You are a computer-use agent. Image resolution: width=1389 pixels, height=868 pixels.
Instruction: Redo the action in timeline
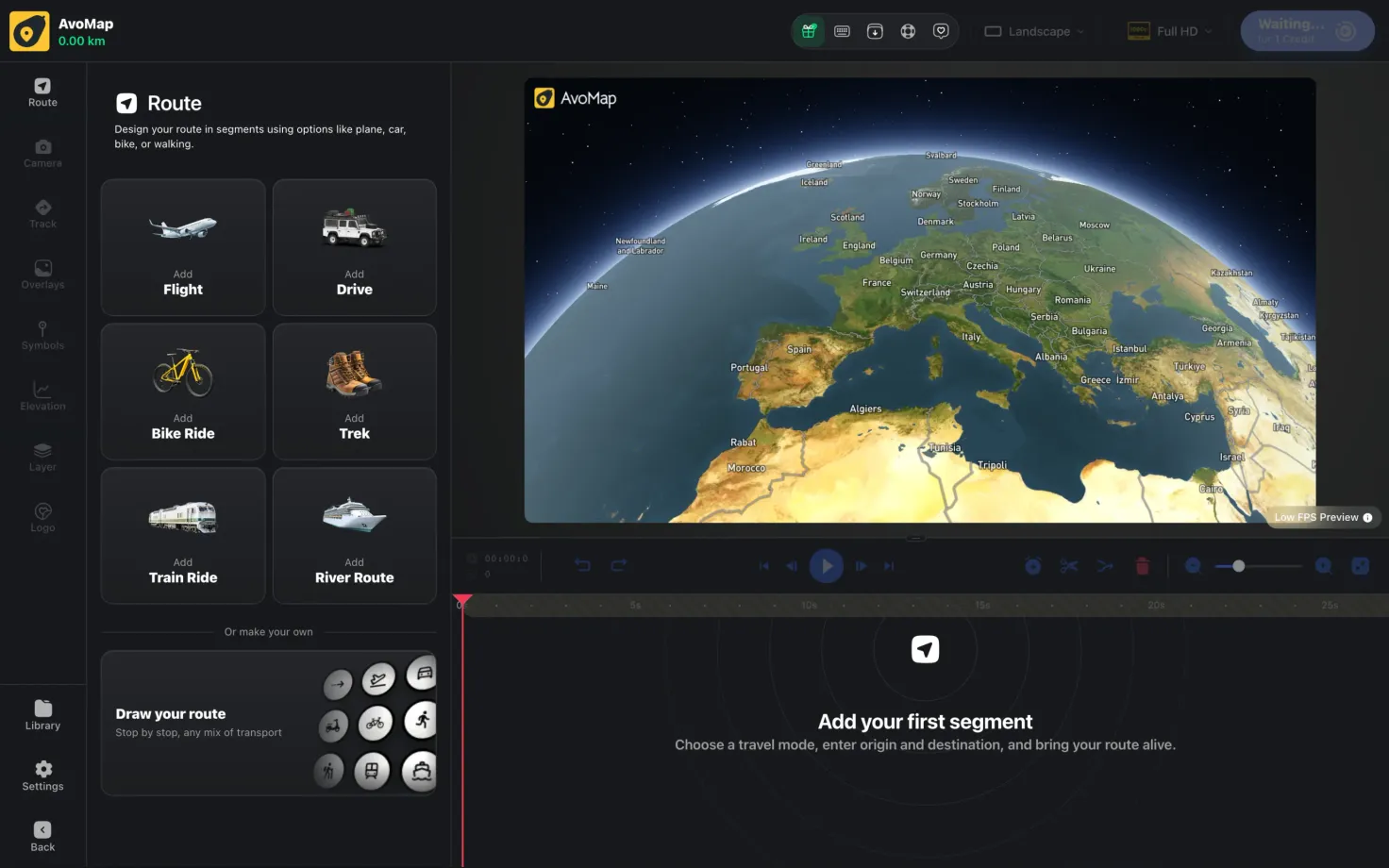pos(619,565)
